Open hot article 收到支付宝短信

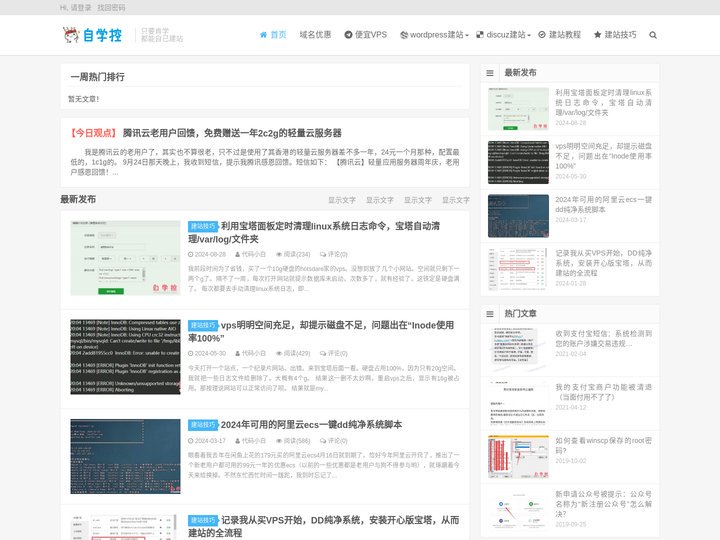pyautogui.click(x=603, y=338)
